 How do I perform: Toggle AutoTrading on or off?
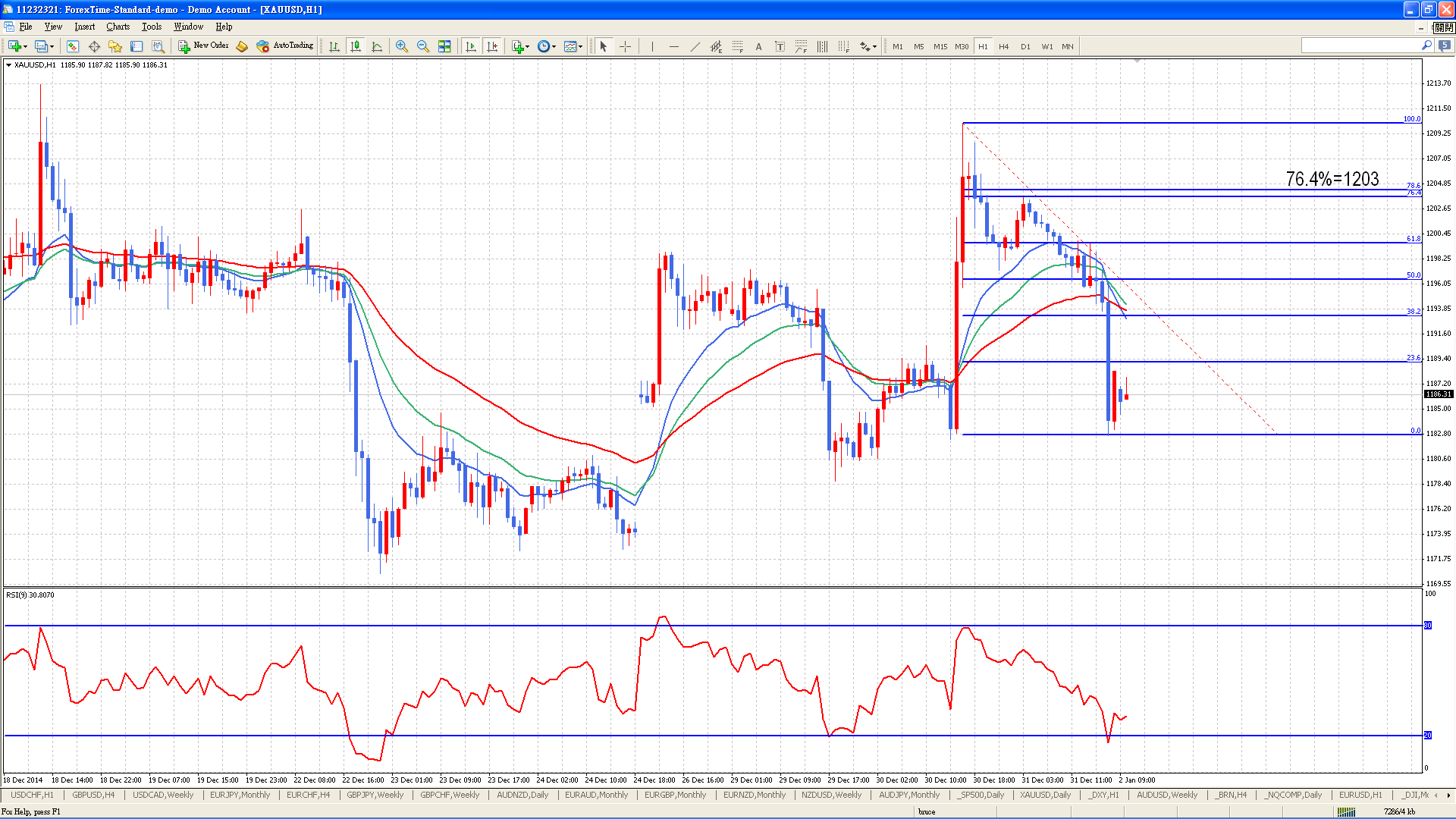click(x=285, y=46)
